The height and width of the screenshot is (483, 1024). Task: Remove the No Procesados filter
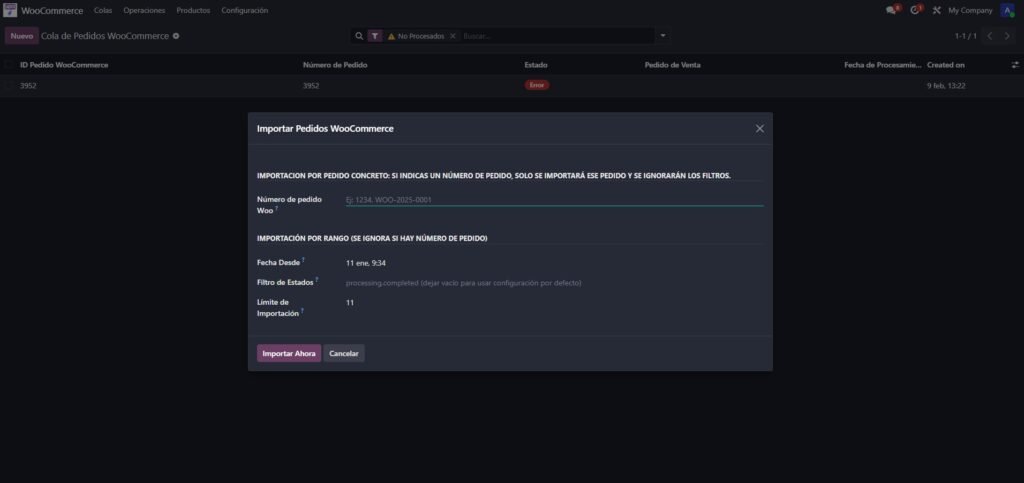[x=453, y=36]
